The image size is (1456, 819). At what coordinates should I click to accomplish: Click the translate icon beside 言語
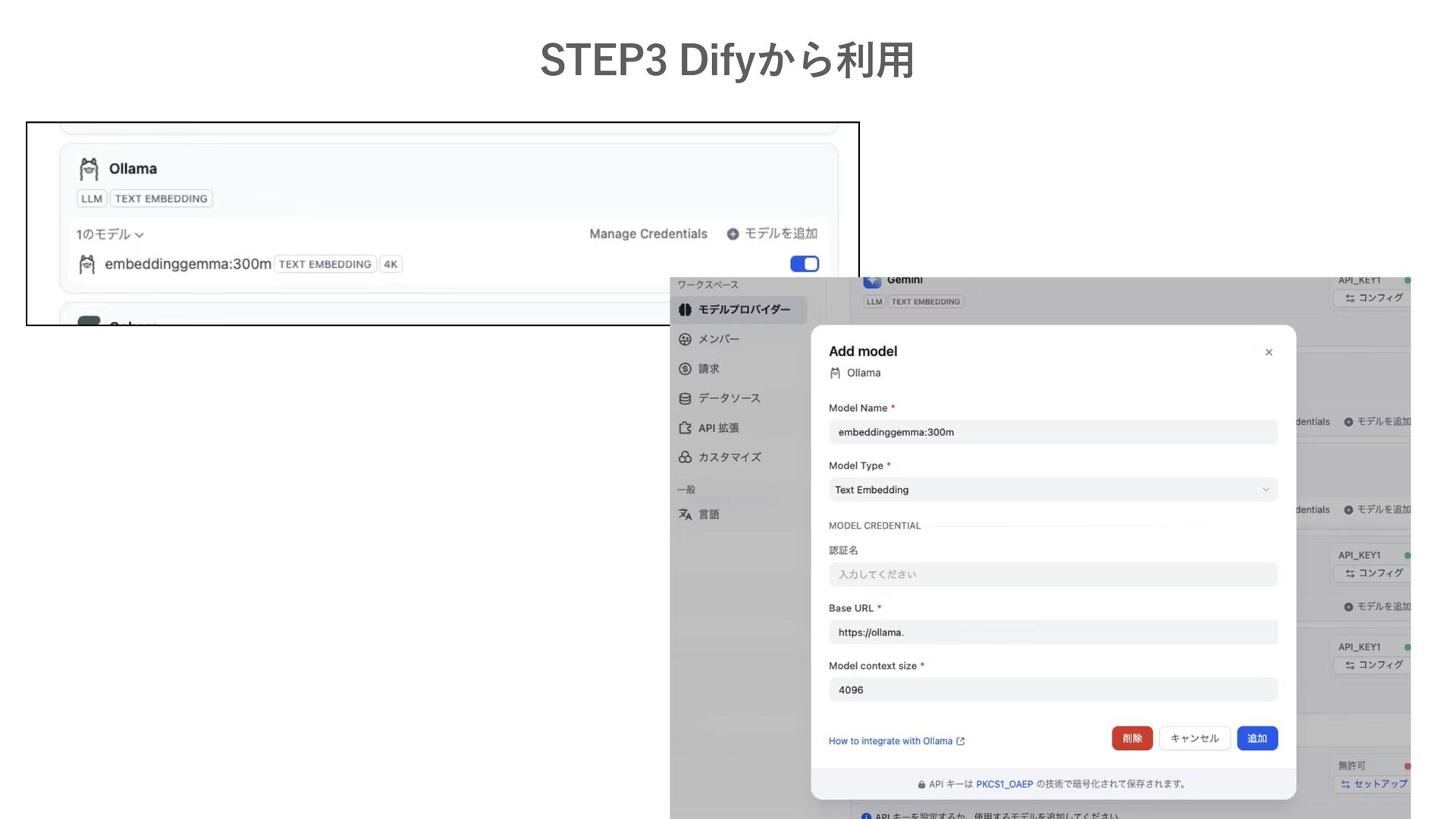[685, 514]
